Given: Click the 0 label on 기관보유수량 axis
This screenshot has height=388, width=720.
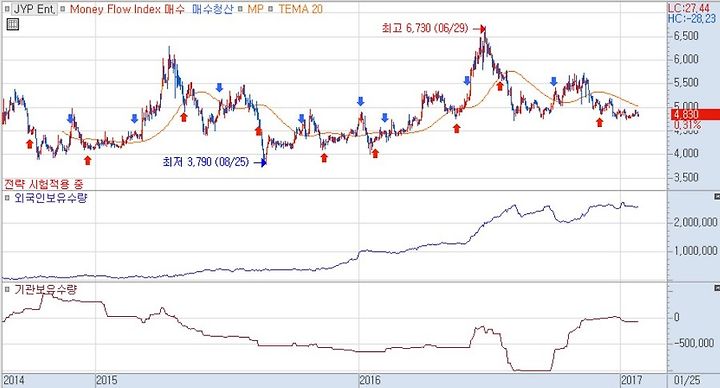Looking at the screenshot, I should [676, 317].
